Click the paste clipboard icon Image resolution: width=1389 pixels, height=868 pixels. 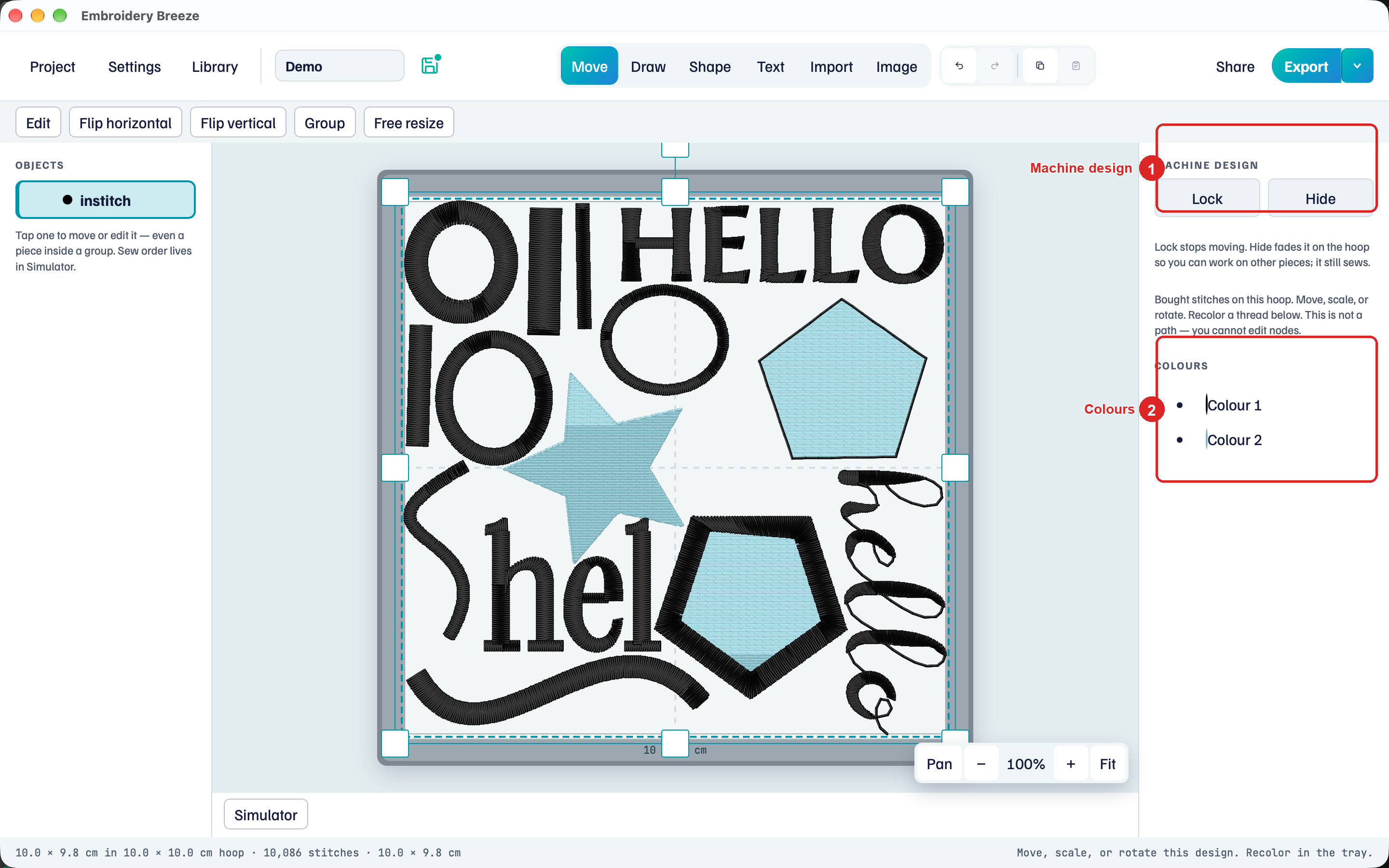[x=1076, y=66]
